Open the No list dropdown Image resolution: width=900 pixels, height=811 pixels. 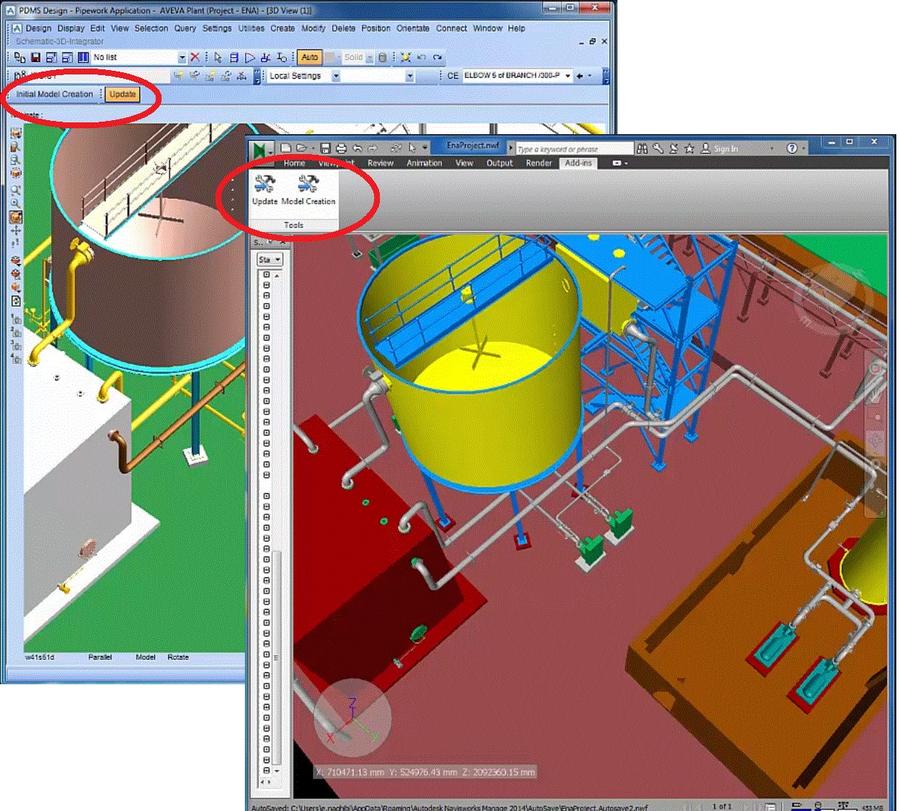pyautogui.click(x=182, y=57)
